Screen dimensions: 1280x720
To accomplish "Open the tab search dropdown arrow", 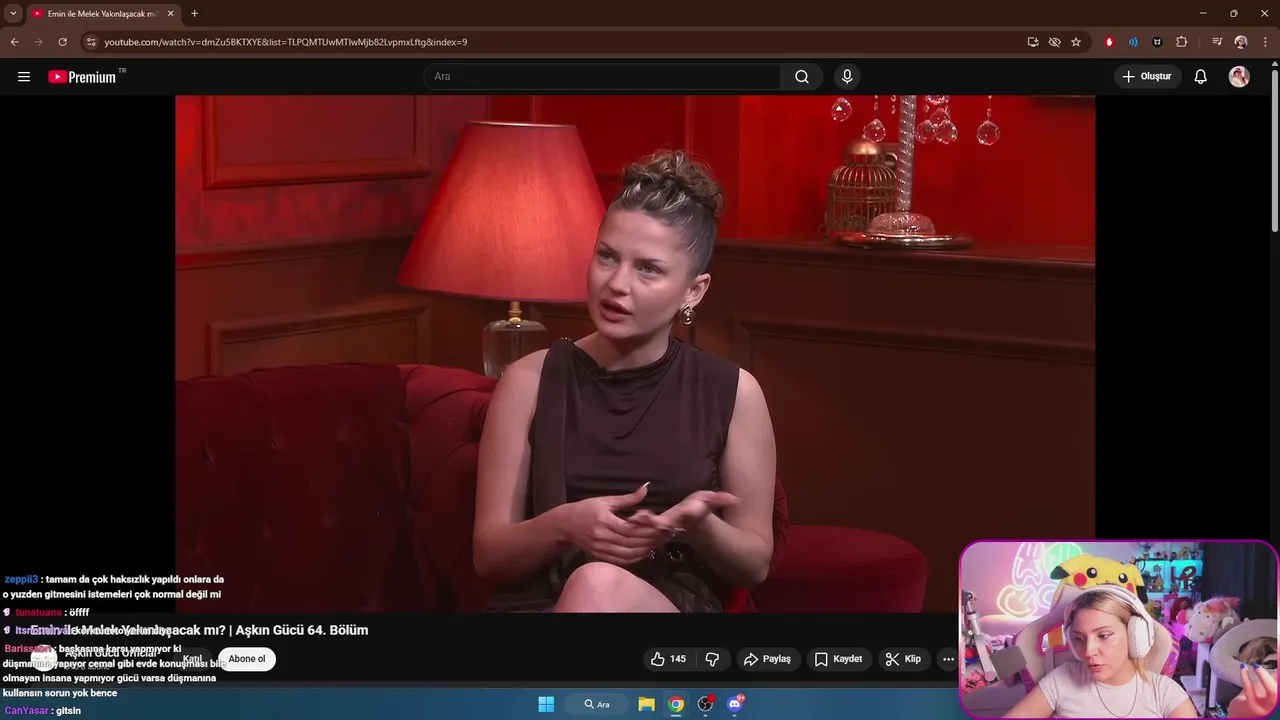I will click(x=13, y=13).
